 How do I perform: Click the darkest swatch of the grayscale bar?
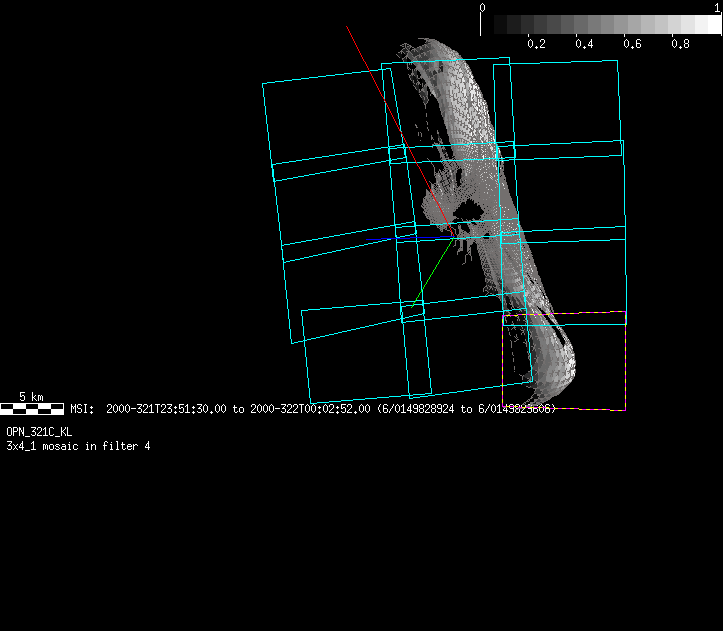(488, 24)
